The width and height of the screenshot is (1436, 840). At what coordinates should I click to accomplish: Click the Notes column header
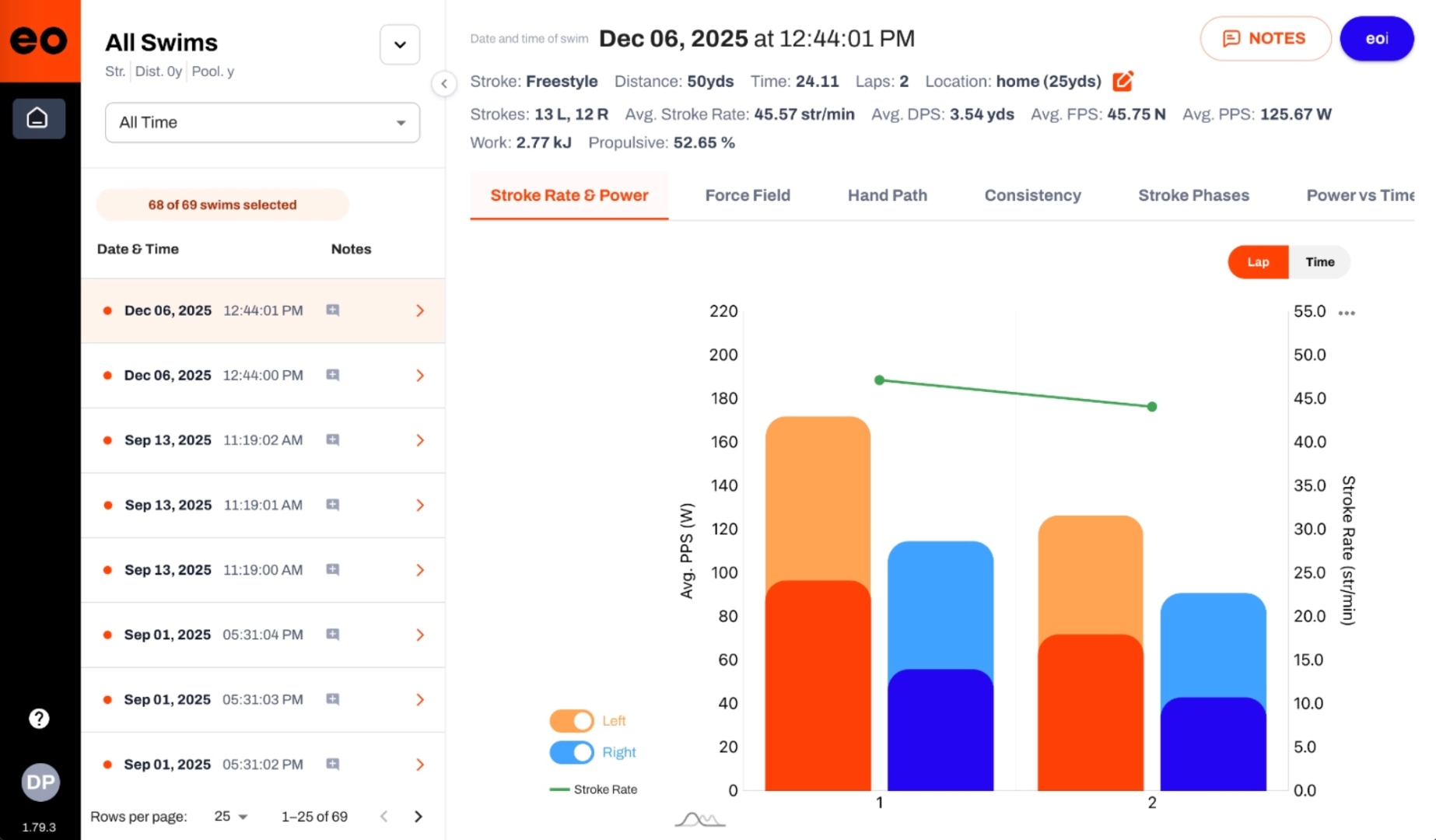click(x=351, y=249)
